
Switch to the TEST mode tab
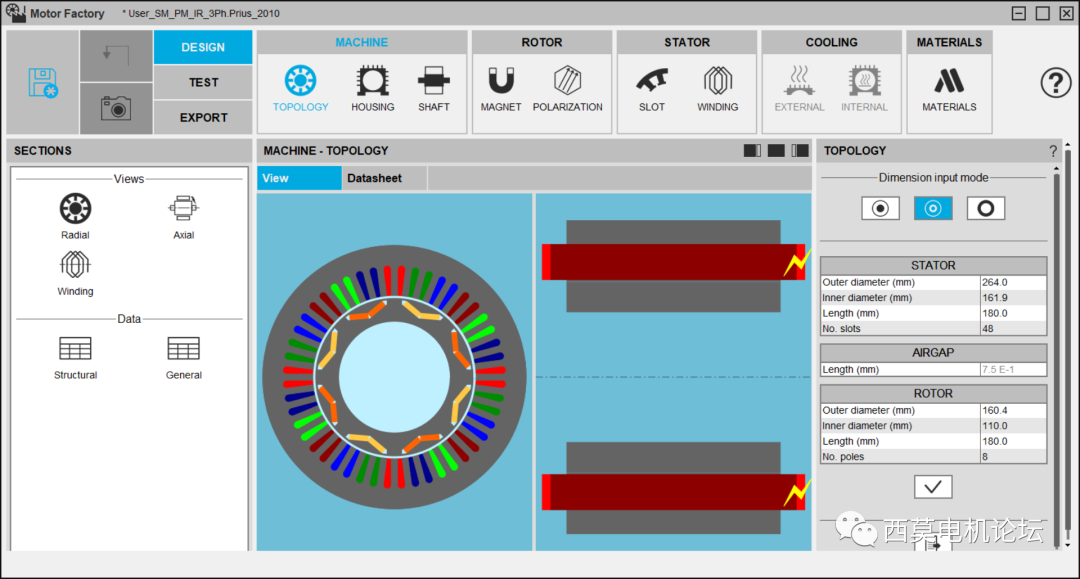pyautogui.click(x=203, y=82)
